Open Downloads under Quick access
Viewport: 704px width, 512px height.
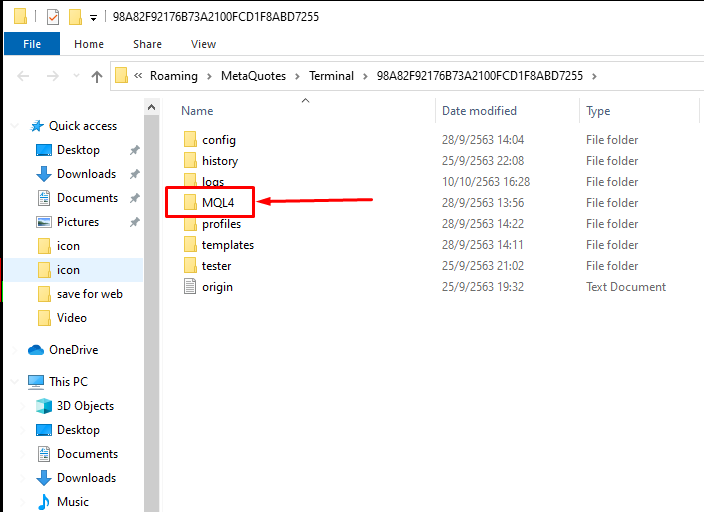[86, 174]
